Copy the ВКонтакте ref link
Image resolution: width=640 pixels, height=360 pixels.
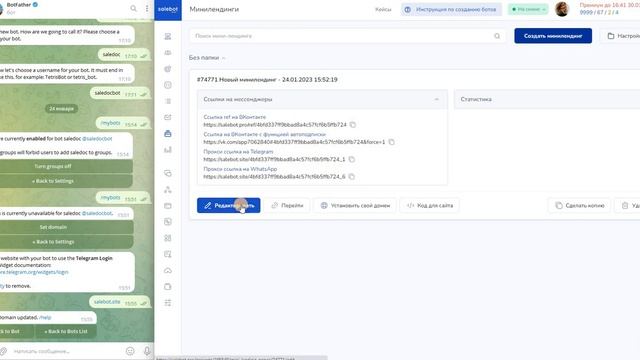click(x=353, y=124)
